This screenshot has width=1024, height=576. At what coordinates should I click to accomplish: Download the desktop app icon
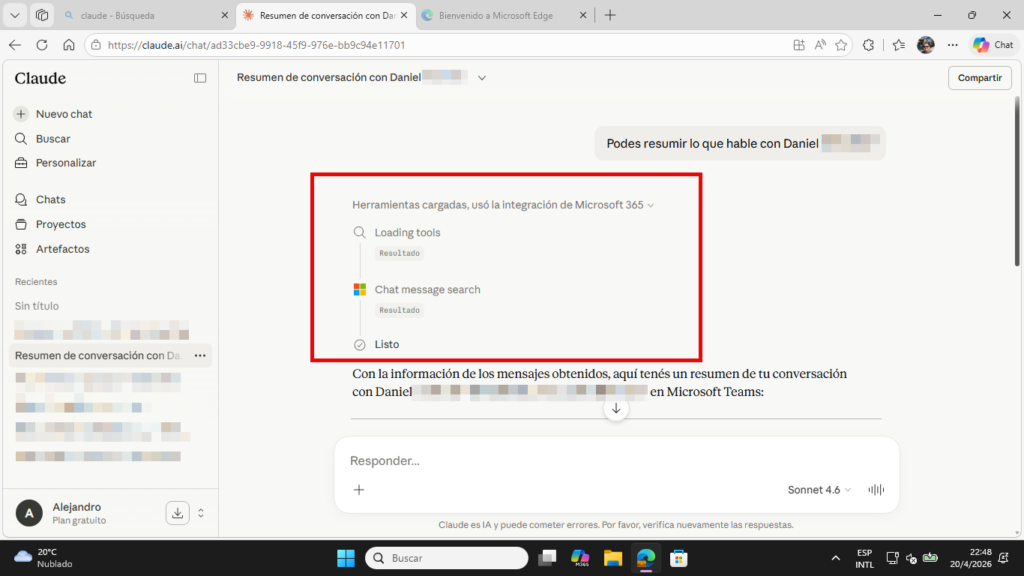pos(178,513)
